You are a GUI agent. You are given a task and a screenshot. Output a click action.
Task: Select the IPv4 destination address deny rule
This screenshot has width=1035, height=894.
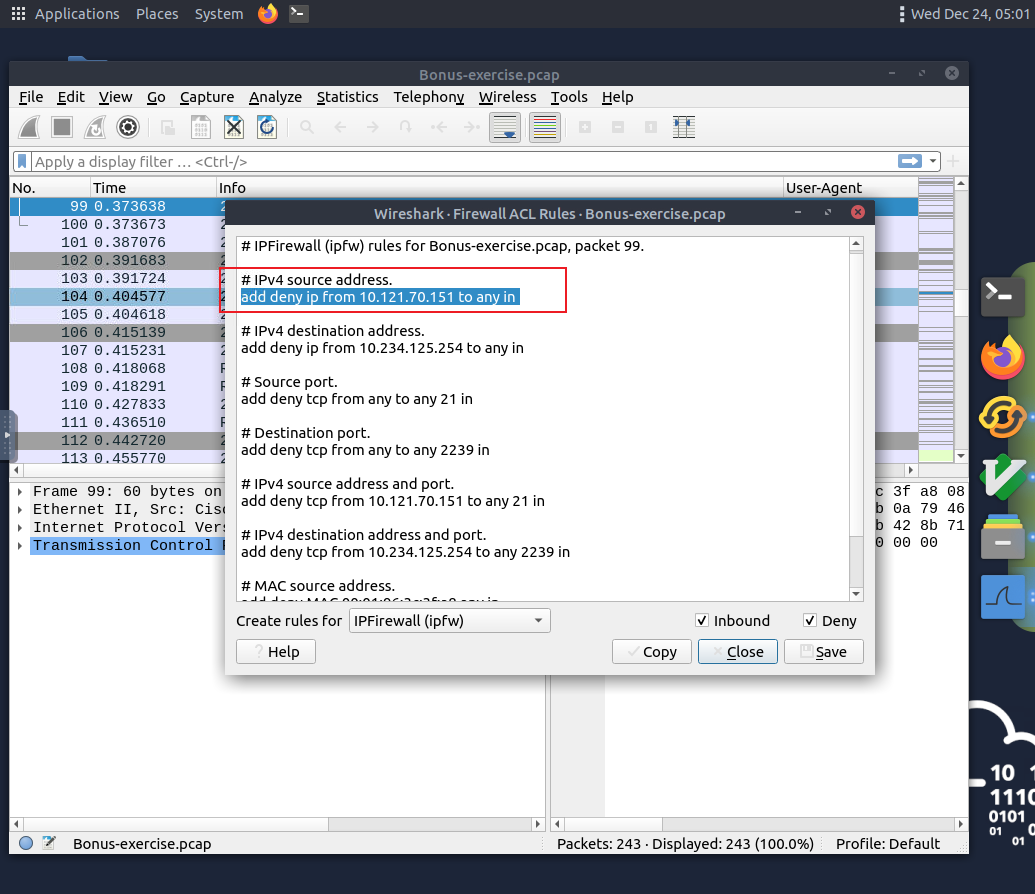click(x=382, y=348)
